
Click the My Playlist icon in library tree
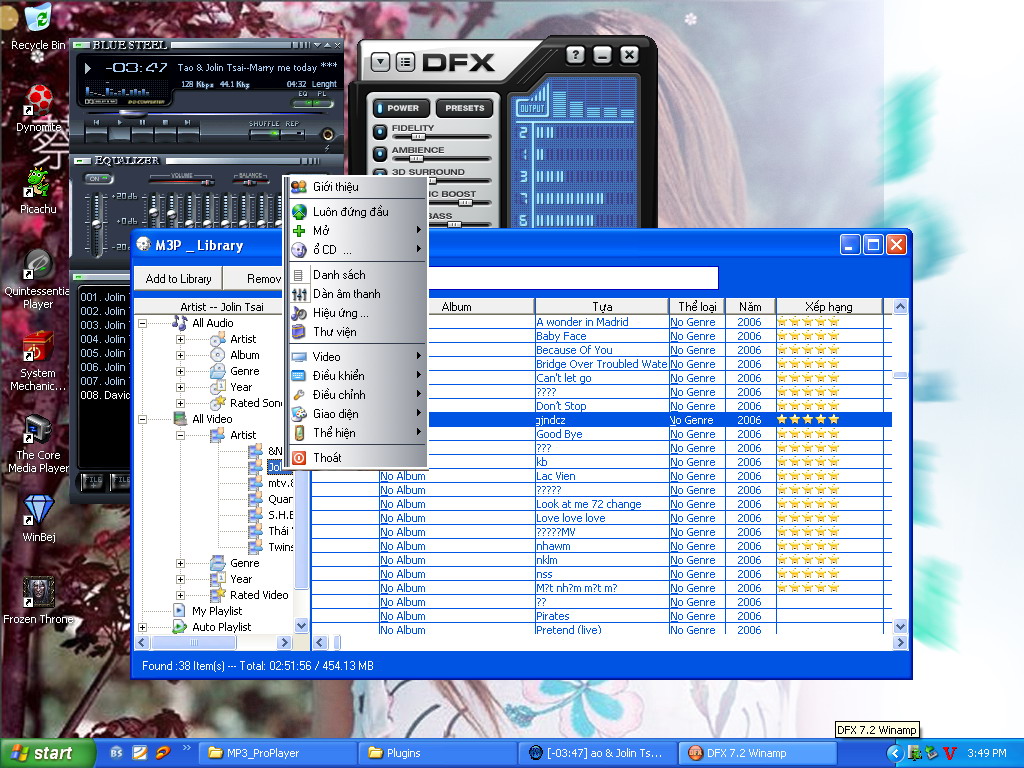tap(179, 611)
